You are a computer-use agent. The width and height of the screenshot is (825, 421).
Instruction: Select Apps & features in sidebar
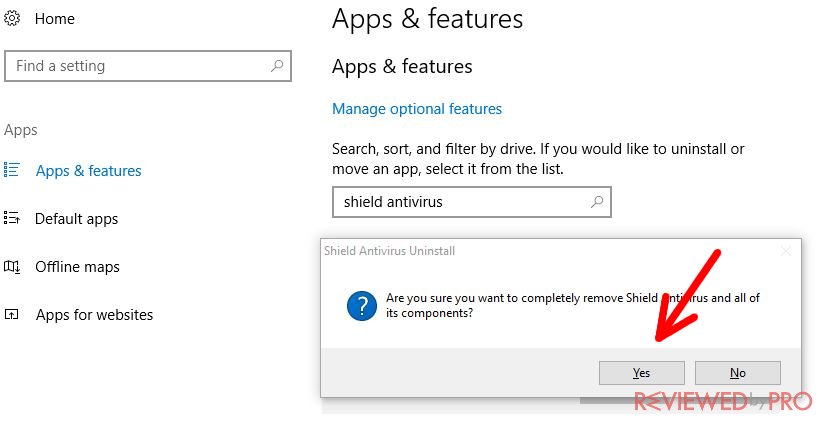pyautogui.click(x=88, y=171)
